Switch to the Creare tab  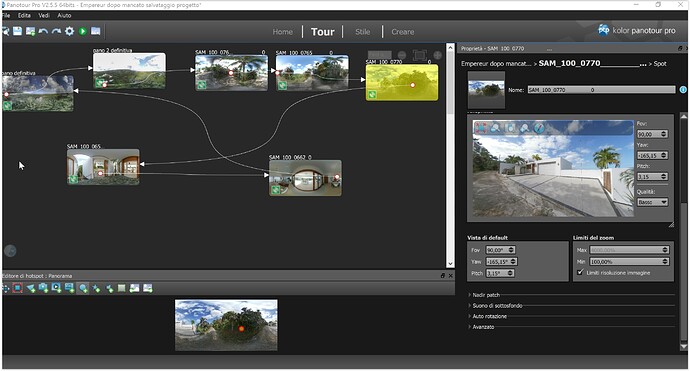(x=403, y=32)
